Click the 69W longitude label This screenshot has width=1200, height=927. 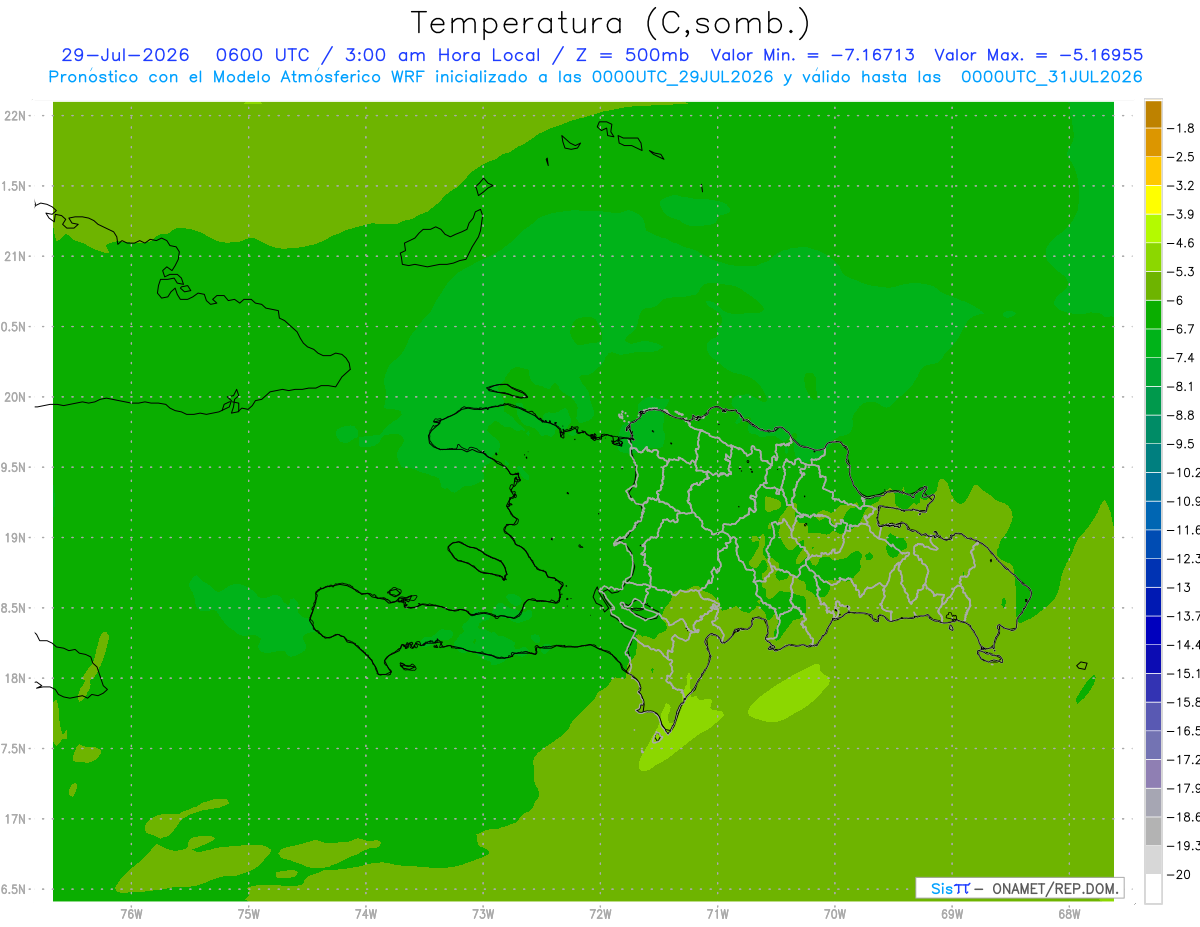pyautogui.click(x=952, y=913)
